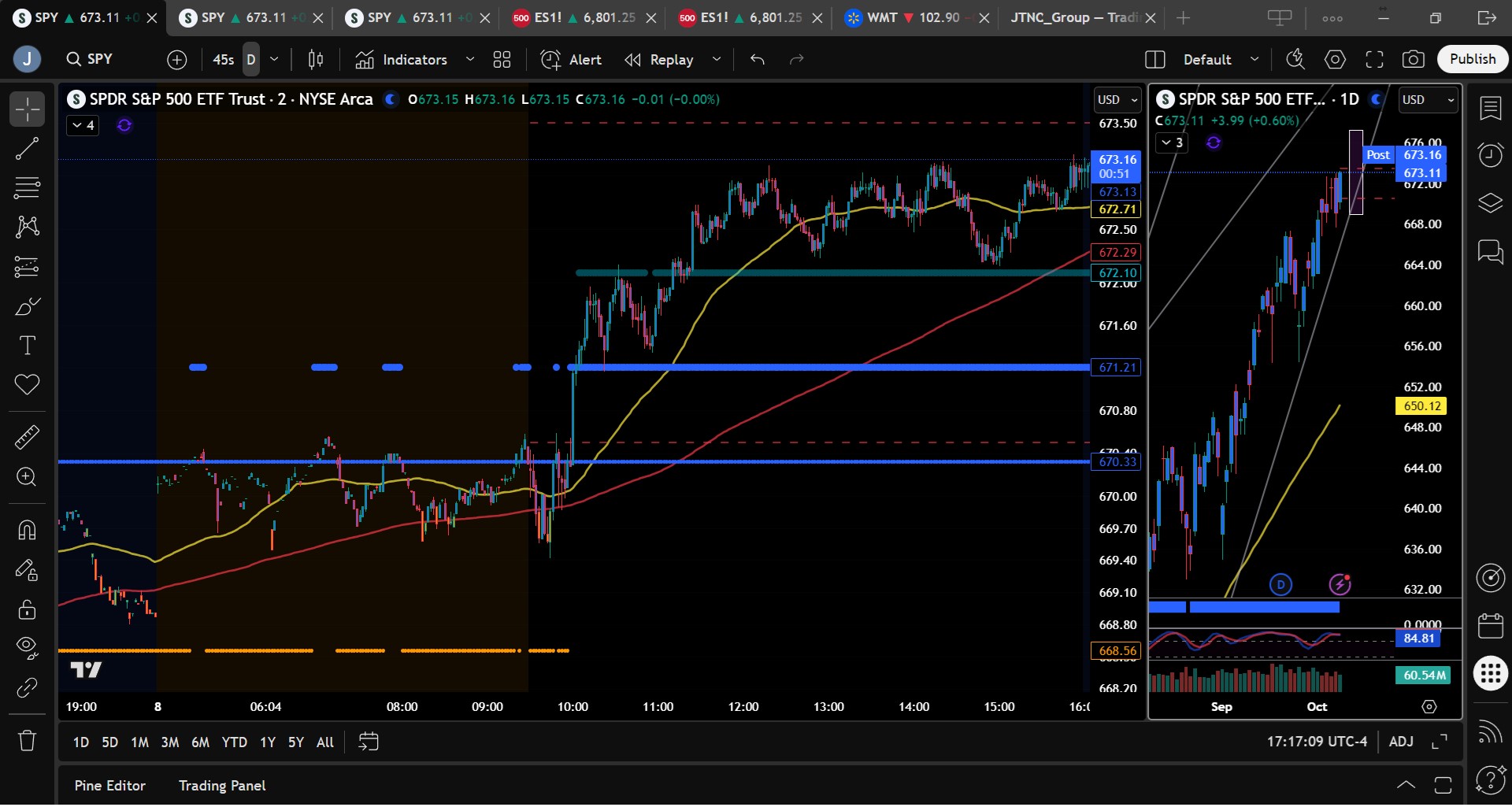Publish the chart idea

[1473, 59]
